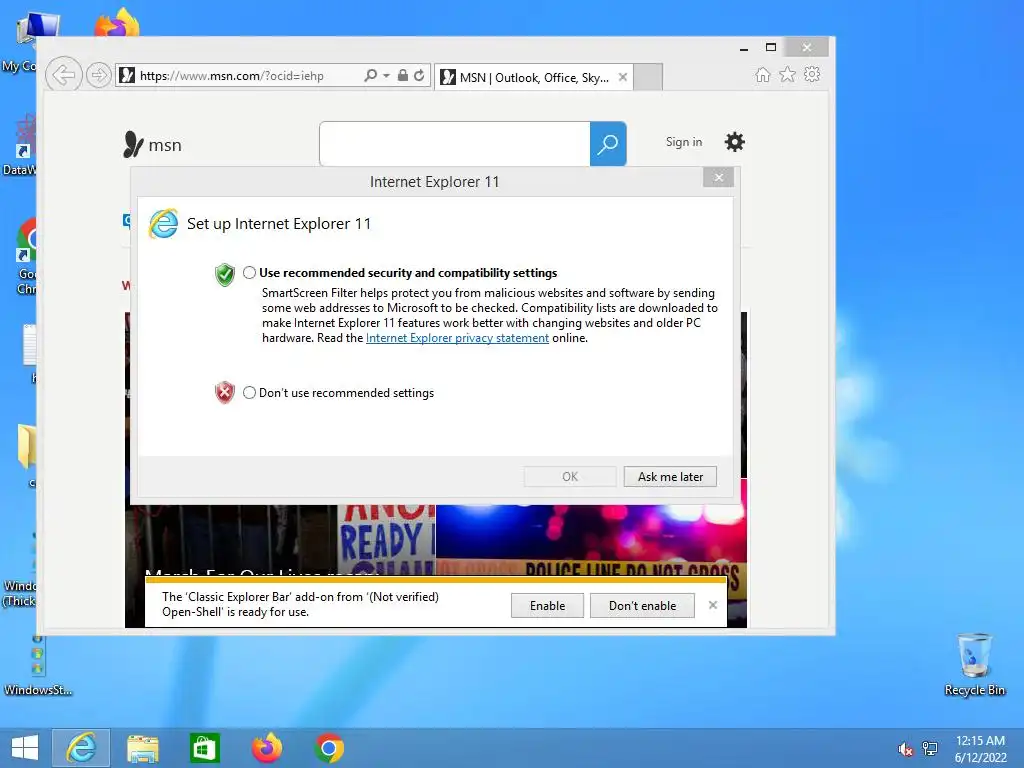The width and height of the screenshot is (1024, 768).
Task: Select the Recycle Bin desktop icon
Action: click(974, 665)
